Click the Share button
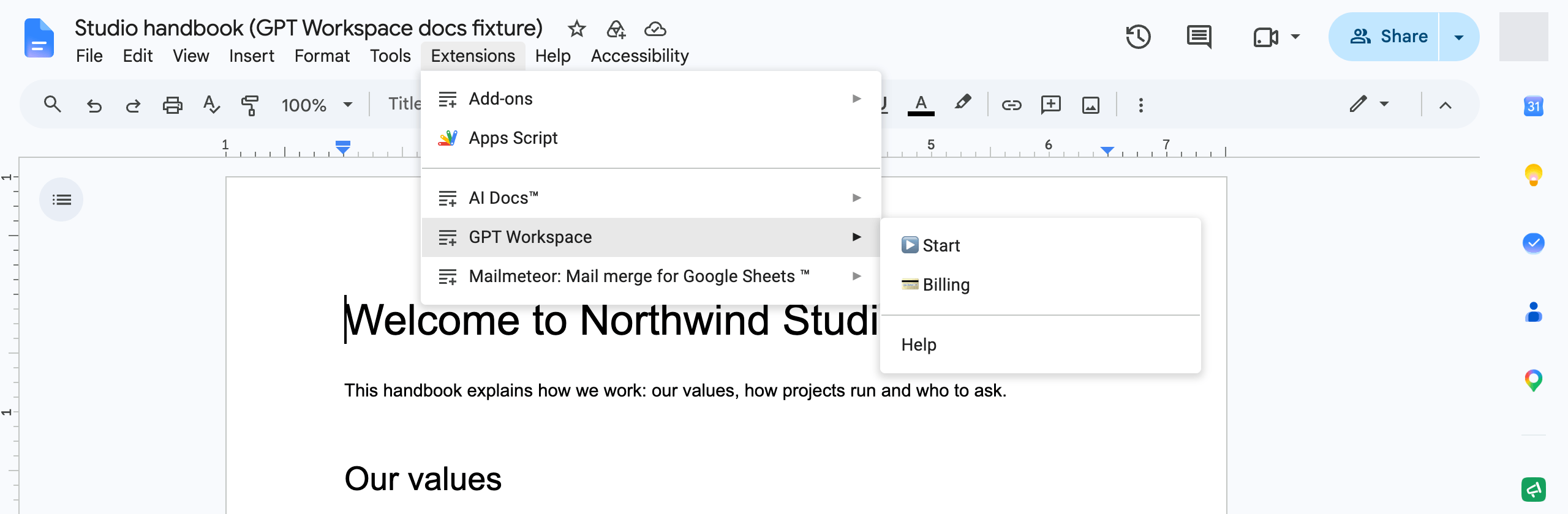1568x514 pixels. click(x=1384, y=37)
